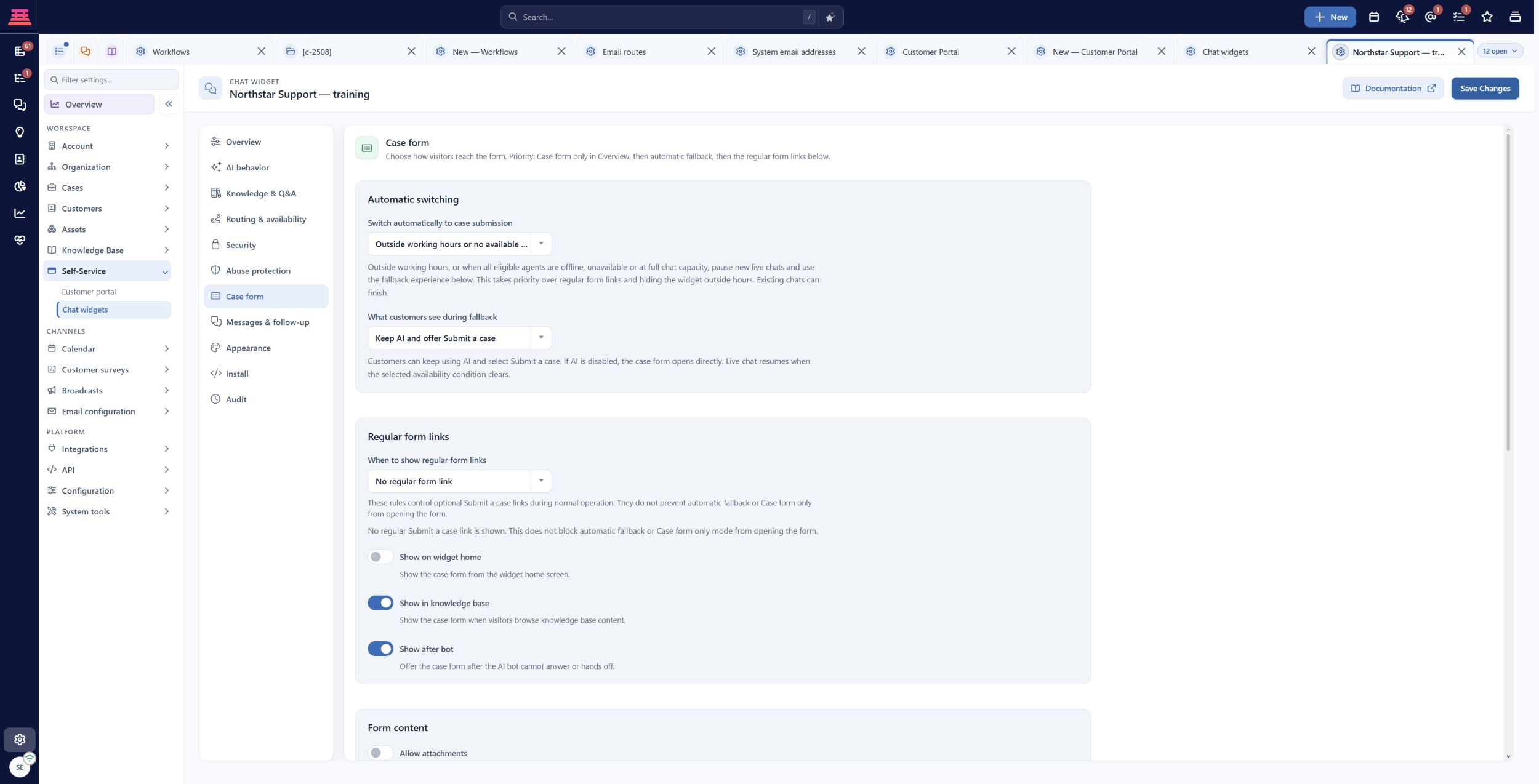Click the knowledge book icon tab
The width and height of the screenshot is (1539, 784).
[x=111, y=52]
